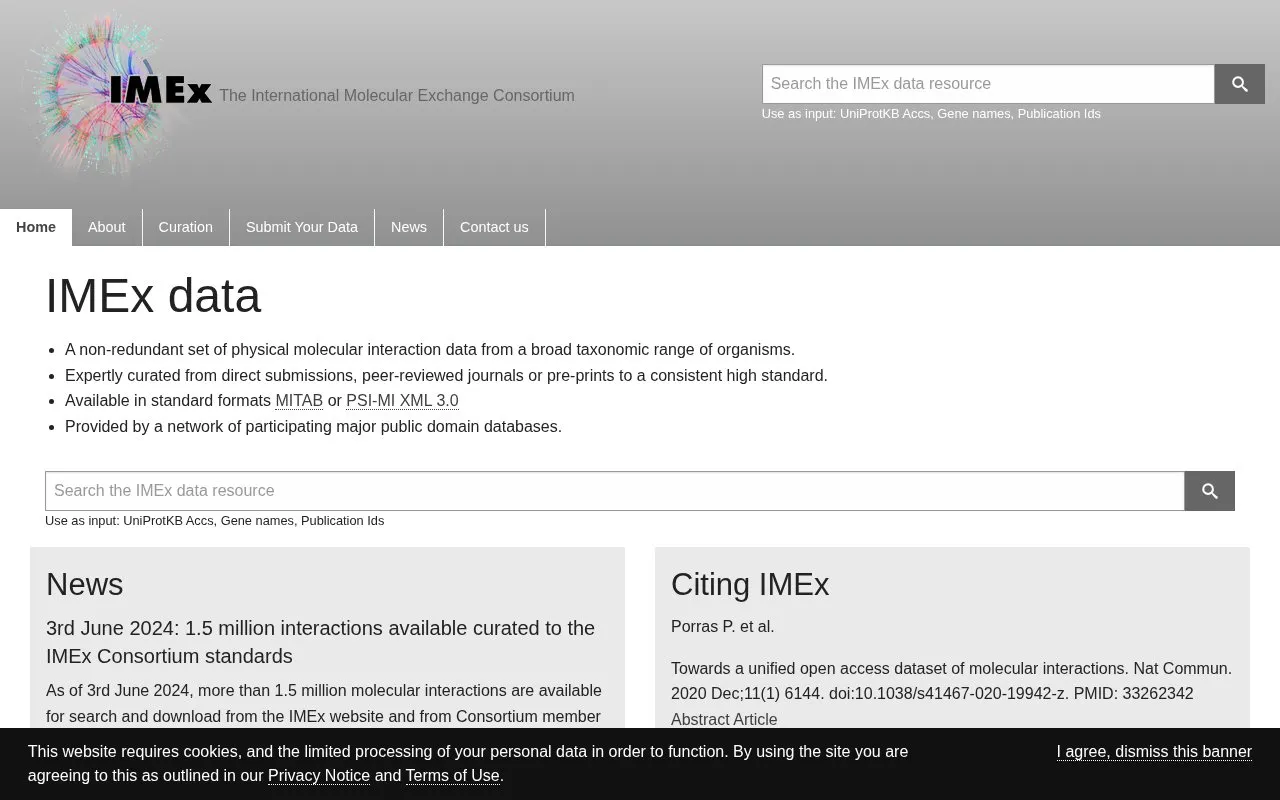This screenshot has width=1280, height=800.
Task: Dismiss the cookie banner with I agree
Action: click(x=1154, y=752)
